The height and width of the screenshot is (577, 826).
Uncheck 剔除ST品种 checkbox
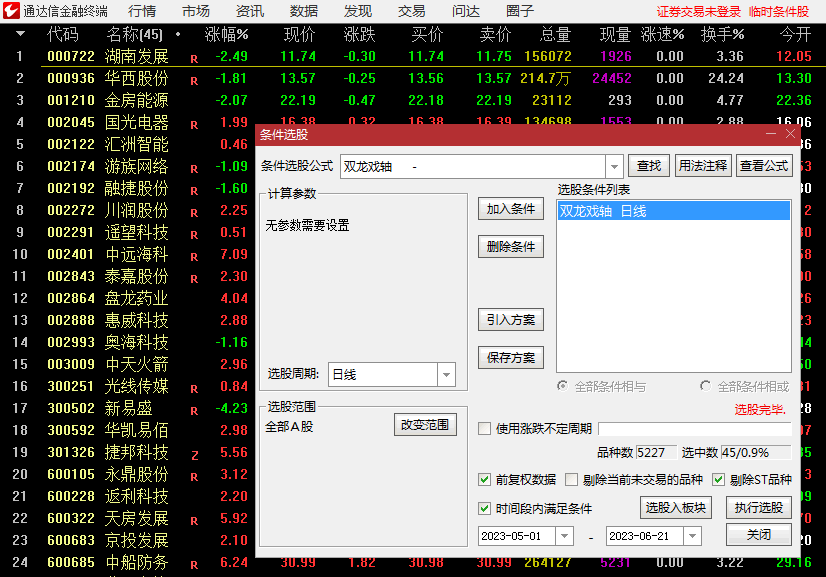[x=719, y=480]
